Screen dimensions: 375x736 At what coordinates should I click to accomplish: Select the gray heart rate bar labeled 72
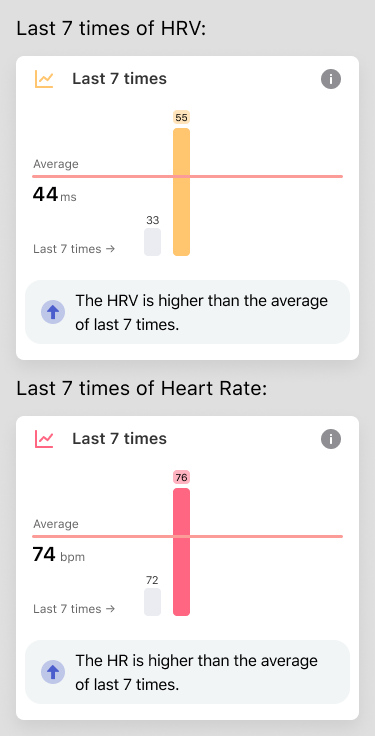[x=153, y=602]
